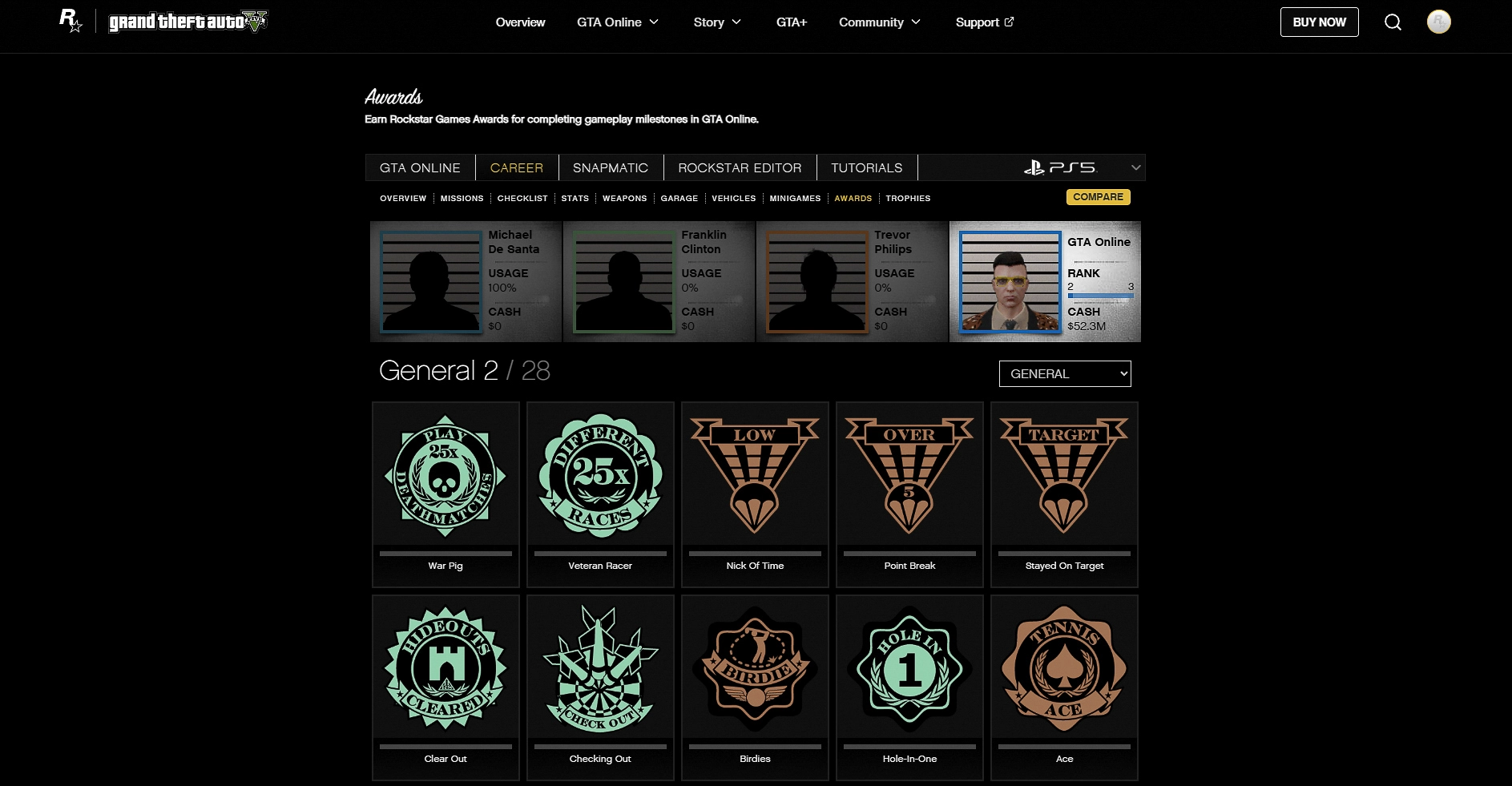This screenshot has width=1512, height=786.
Task: Click the Clear Out award name
Action: click(446, 759)
